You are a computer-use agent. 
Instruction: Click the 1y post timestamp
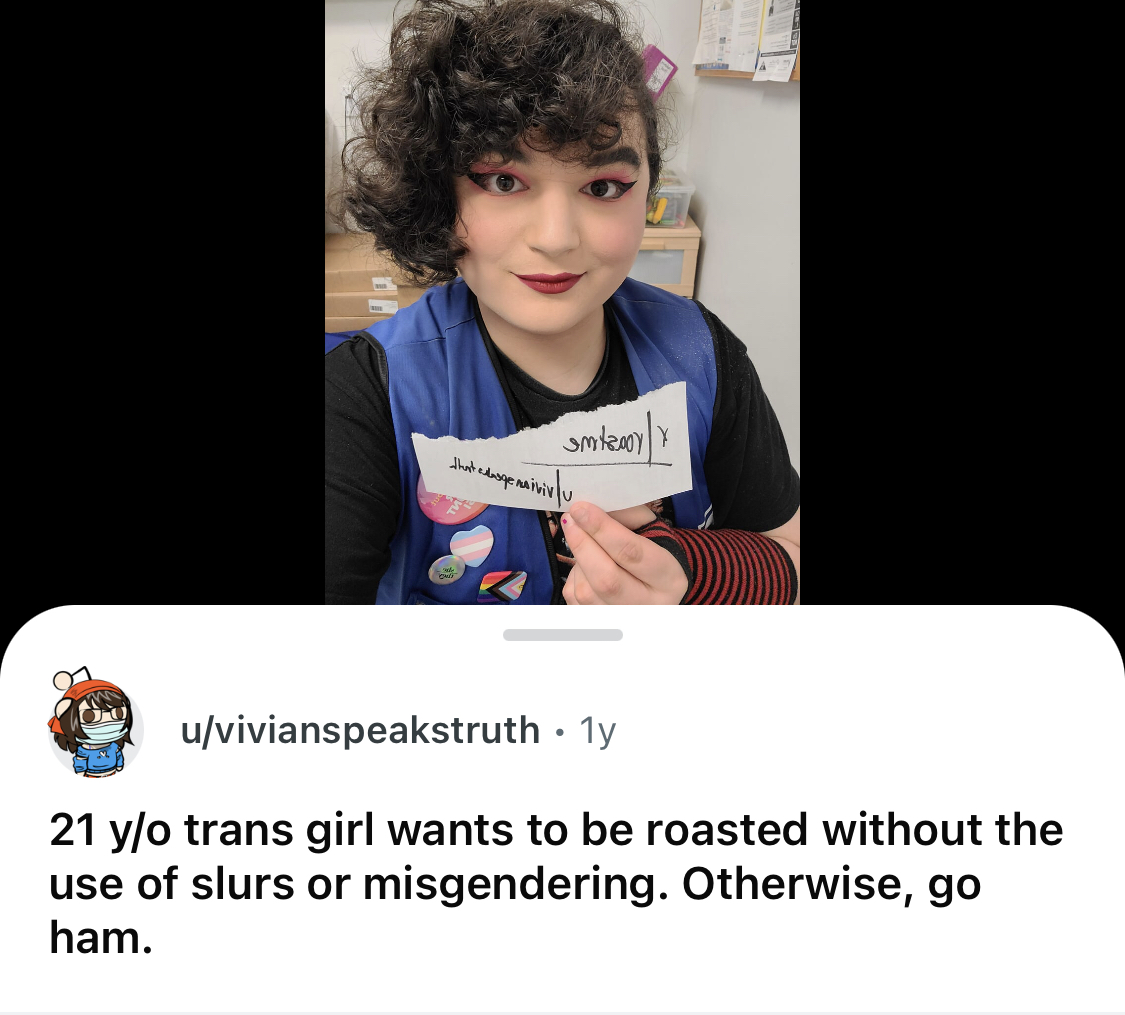(x=598, y=730)
